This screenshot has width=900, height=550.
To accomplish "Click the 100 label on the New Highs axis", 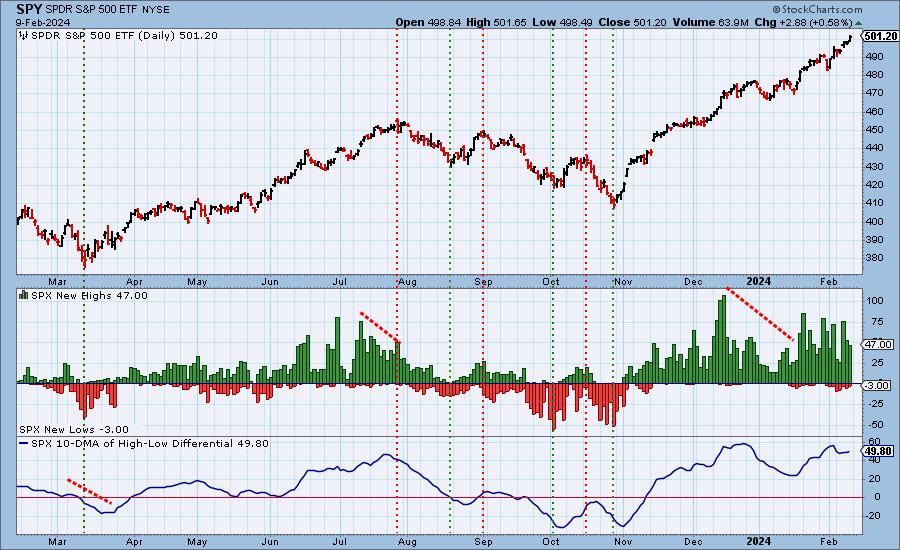I will [875, 301].
